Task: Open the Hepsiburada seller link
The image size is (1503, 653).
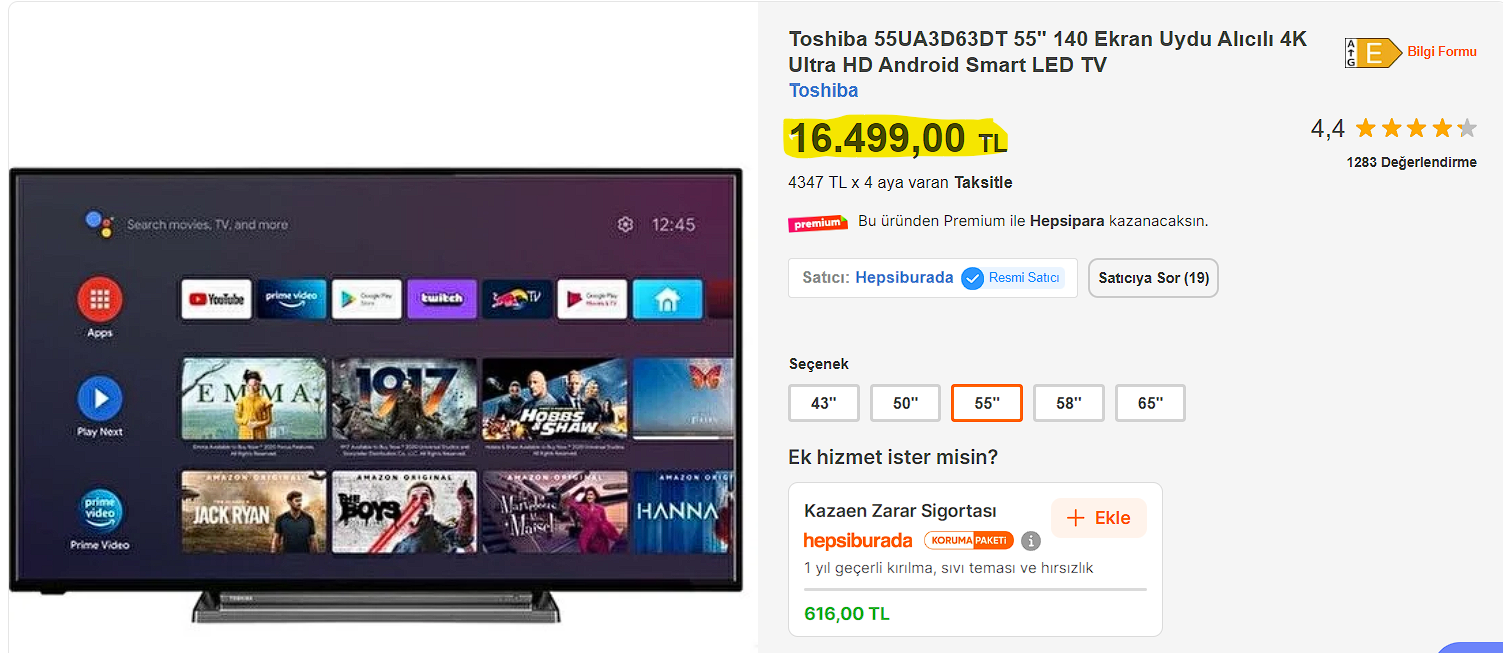Action: pyautogui.click(x=904, y=278)
